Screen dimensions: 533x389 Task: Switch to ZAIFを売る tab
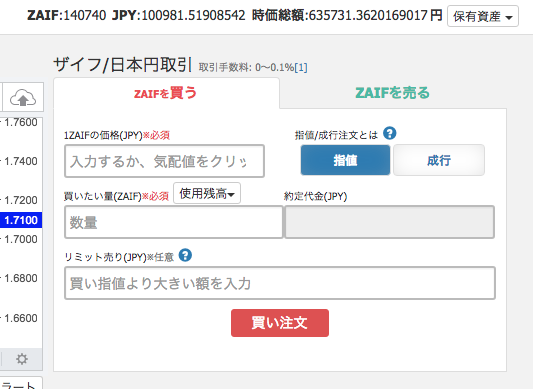[393, 93]
